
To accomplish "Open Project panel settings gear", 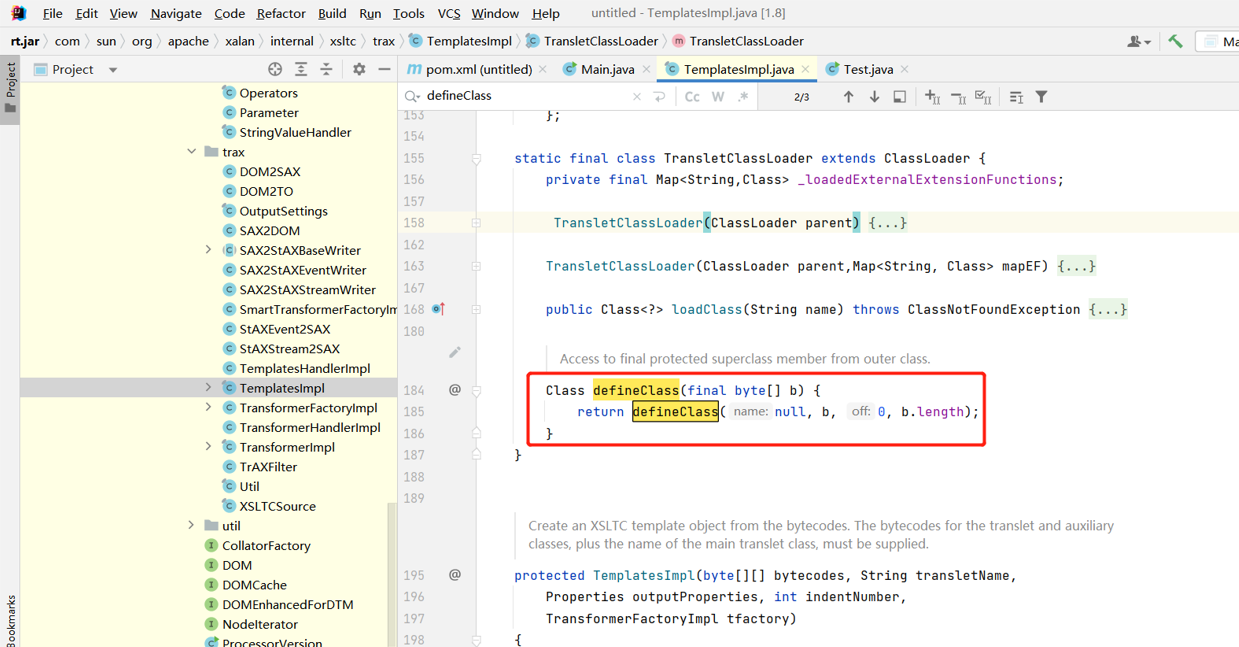I will coord(357,68).
